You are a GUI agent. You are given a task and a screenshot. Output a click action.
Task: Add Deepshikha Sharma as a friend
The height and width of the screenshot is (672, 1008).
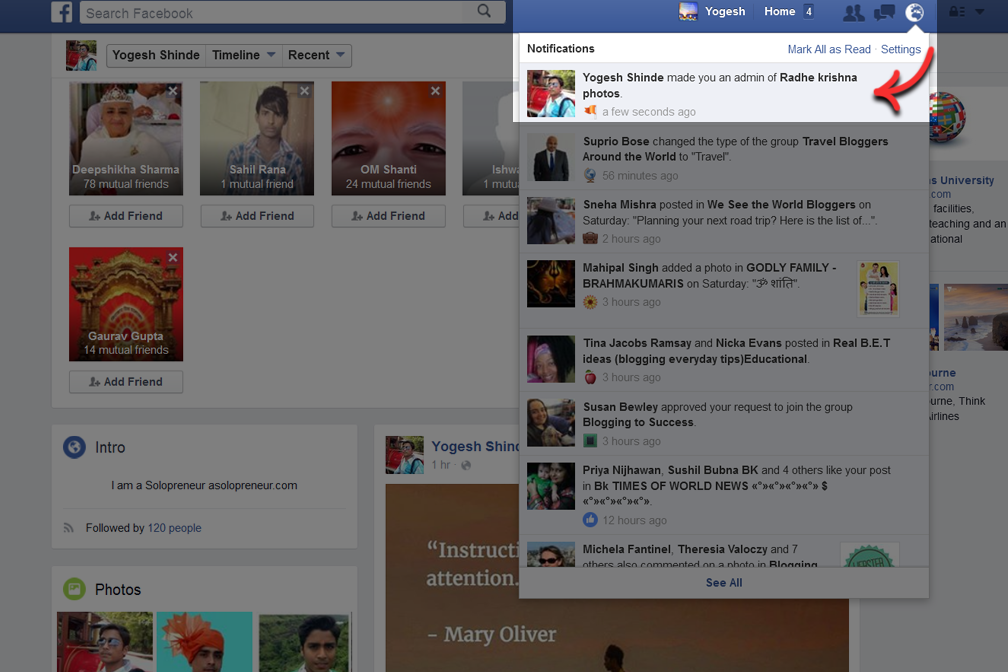pos(126,216)
